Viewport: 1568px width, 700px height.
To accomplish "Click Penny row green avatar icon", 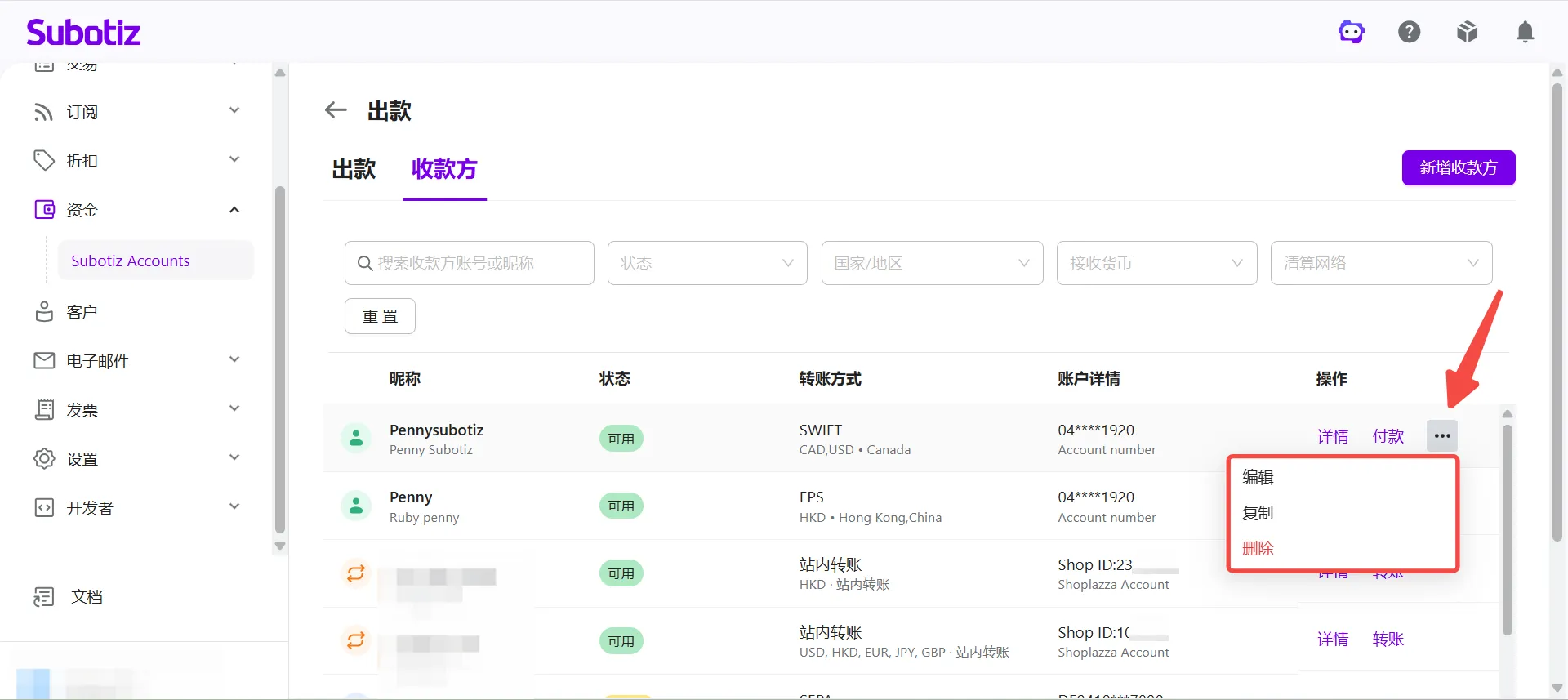I will click(x=356, y=506).
